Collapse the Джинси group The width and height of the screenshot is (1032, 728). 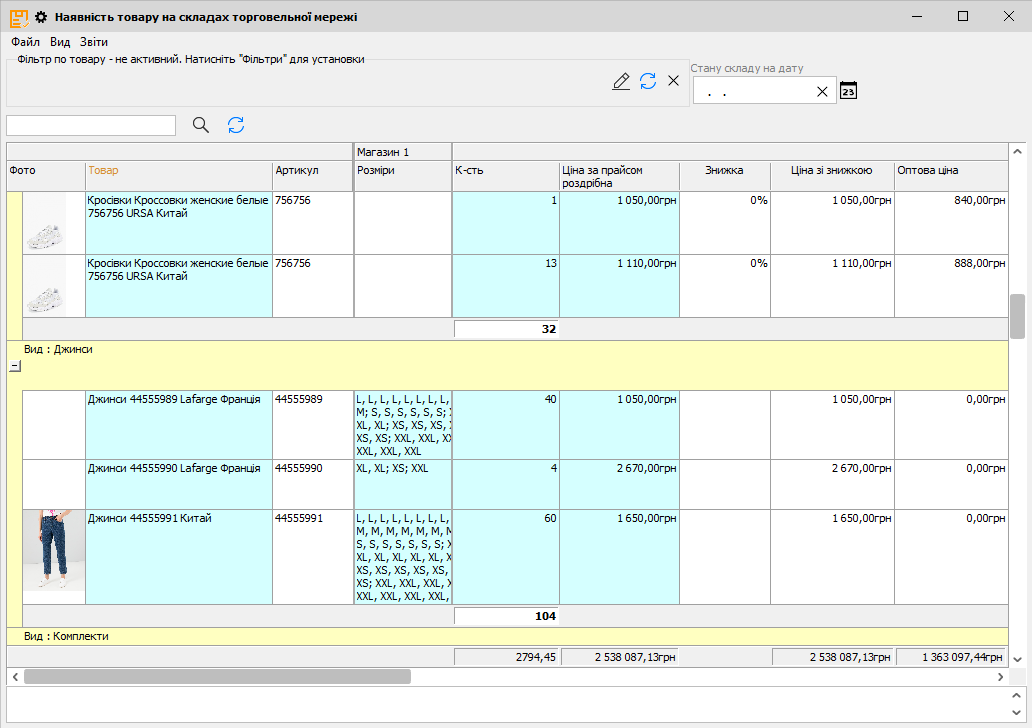(14, 366)
